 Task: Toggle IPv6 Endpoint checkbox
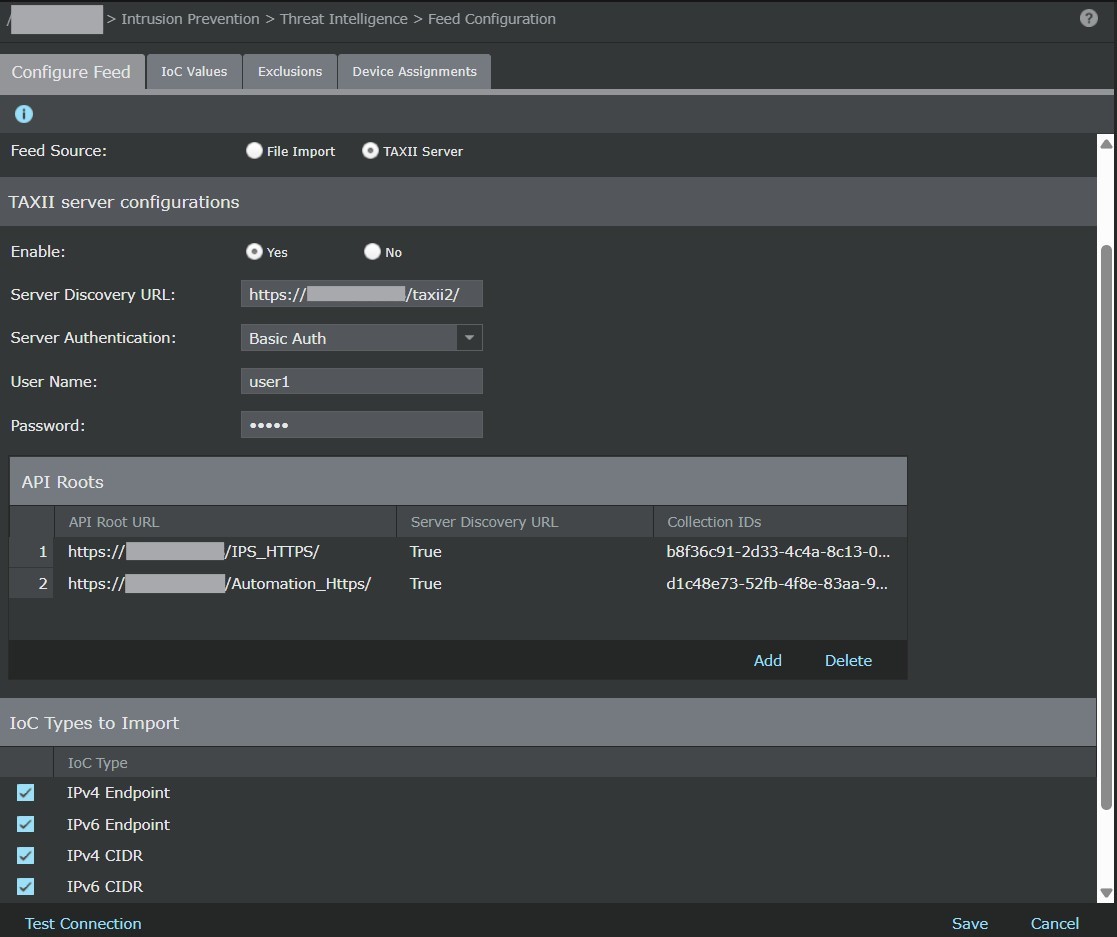point(26,824)
